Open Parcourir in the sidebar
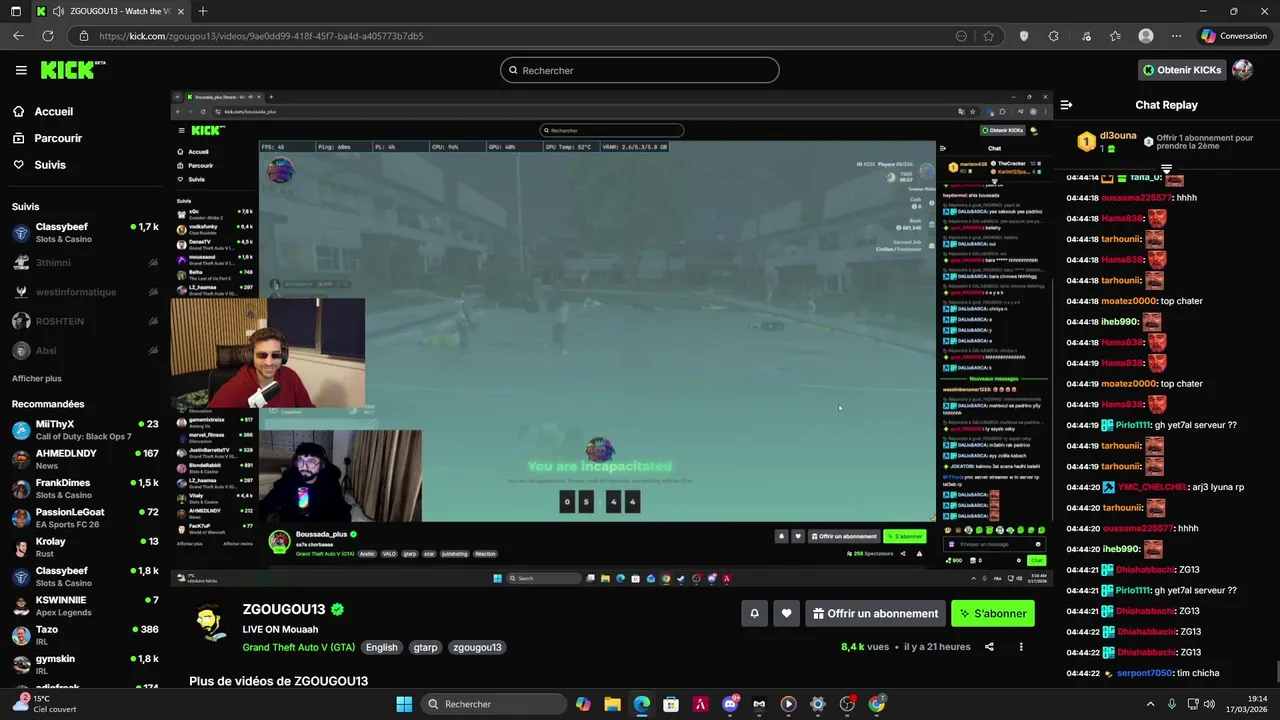Viewport: 1280px width, 720px height. point(58,138)
